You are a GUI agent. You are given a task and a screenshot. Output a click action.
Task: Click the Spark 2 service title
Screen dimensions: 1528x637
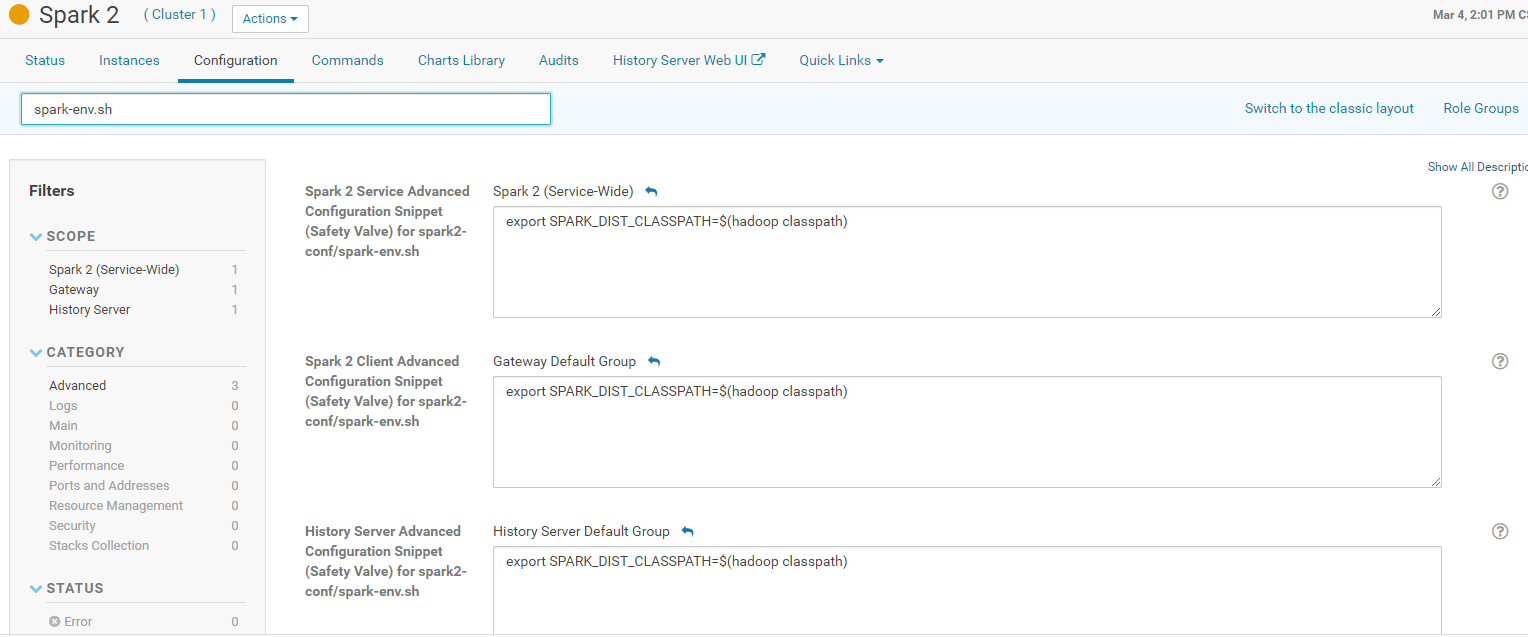(79, 15)
